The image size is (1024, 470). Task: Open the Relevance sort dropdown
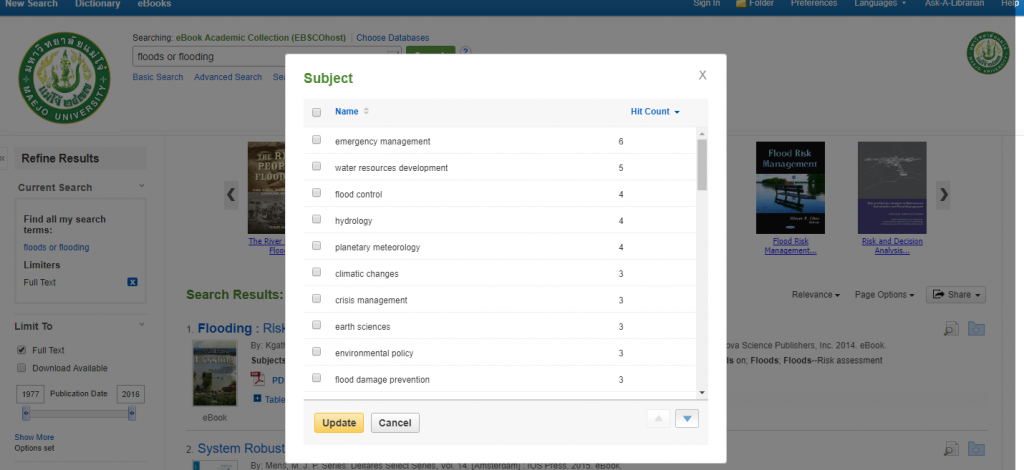(x=816, y=295)
